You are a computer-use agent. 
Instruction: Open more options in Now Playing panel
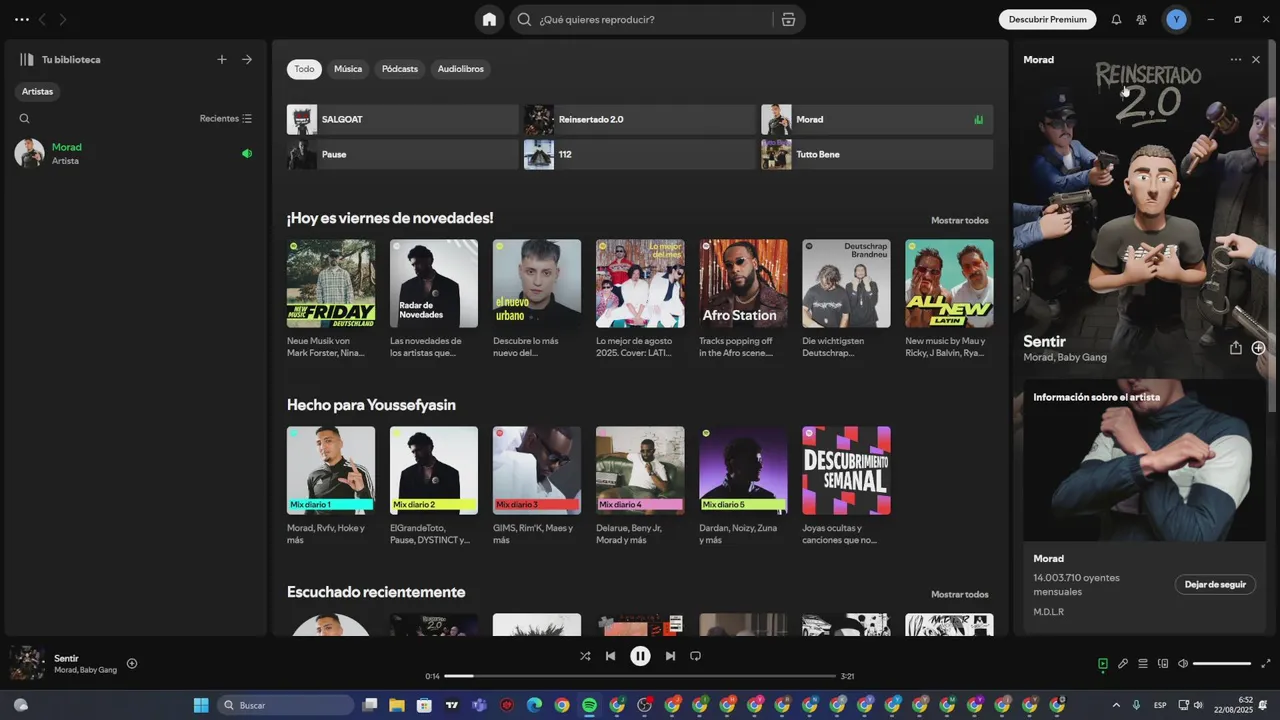click(1236, 60)
